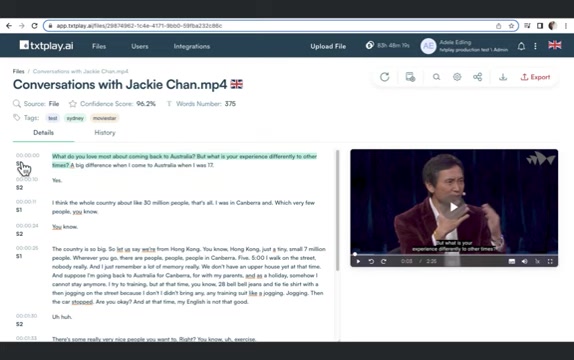Switch to the History tab
Viewport: 574px width, 360px height.
tap(105, 133)
